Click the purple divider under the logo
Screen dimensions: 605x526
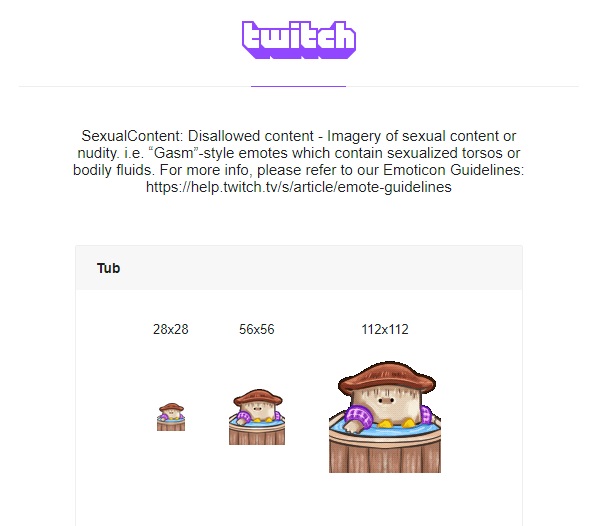(298, 86)
